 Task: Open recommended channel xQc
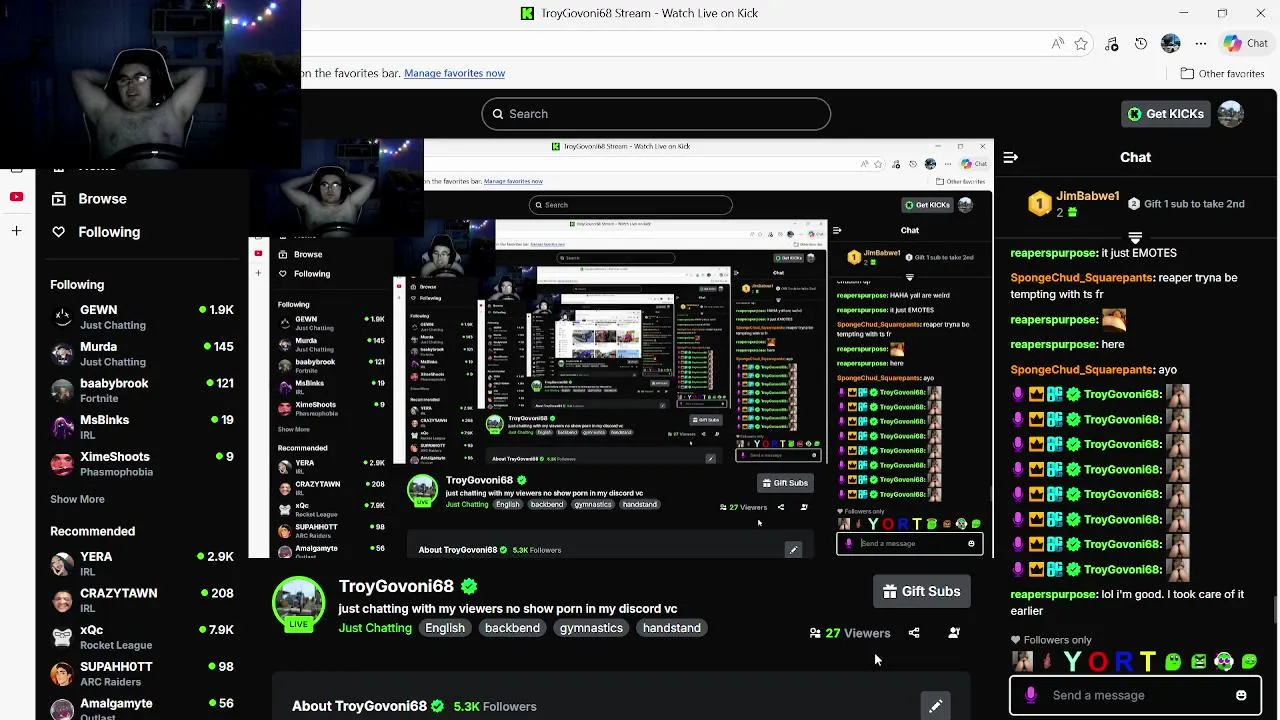(x=142, y=637)
